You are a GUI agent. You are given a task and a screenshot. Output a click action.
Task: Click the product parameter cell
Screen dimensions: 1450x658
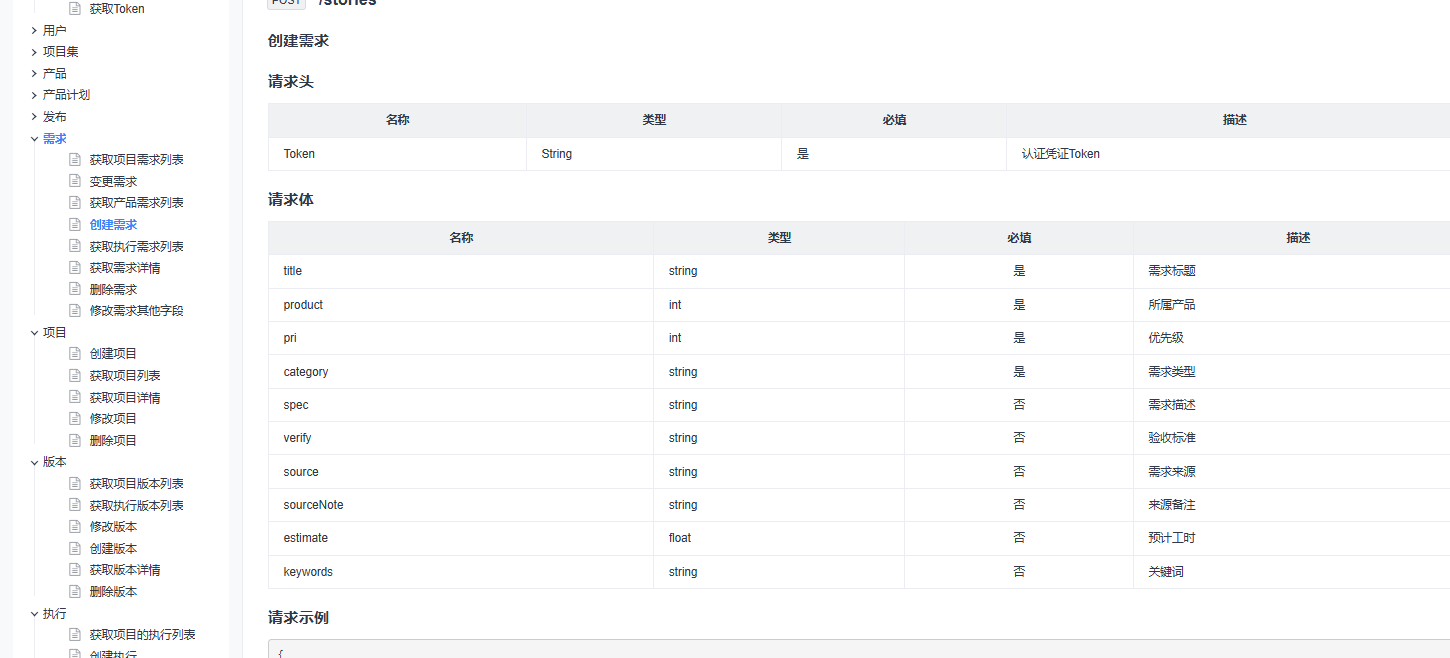[461, 305]
